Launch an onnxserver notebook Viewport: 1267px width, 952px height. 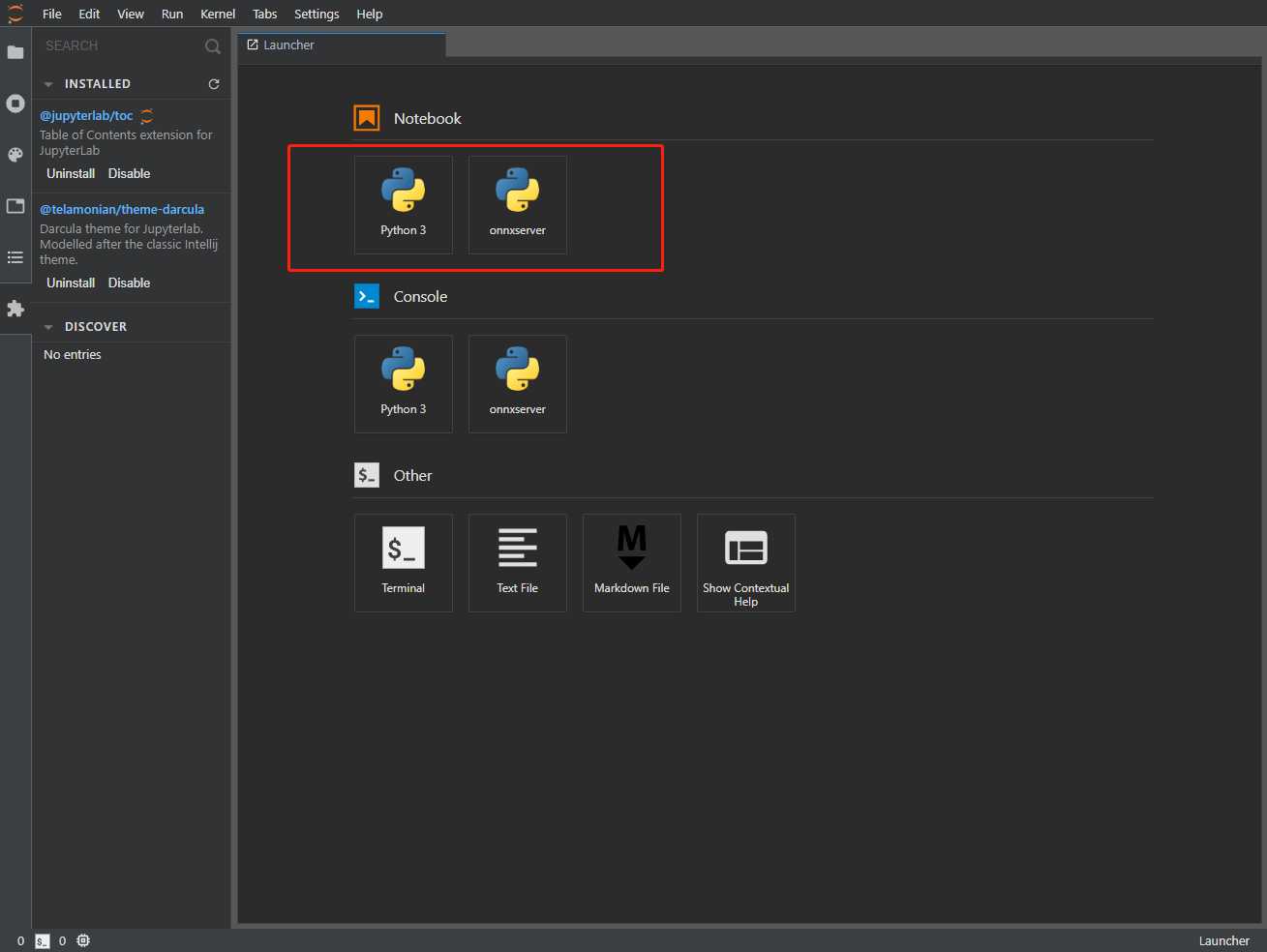(518, 205)
